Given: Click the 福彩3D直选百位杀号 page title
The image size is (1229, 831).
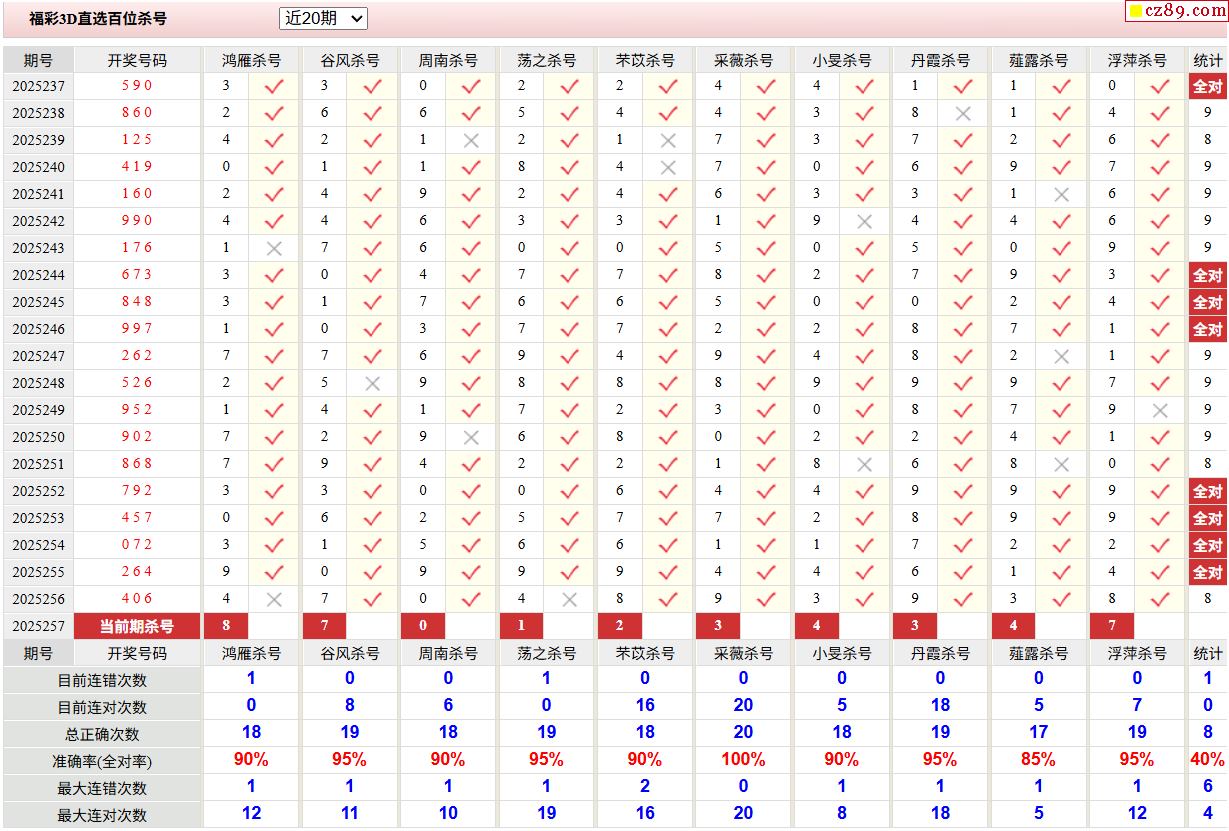Looking at the screenshot, I should [x=98, y=18].
